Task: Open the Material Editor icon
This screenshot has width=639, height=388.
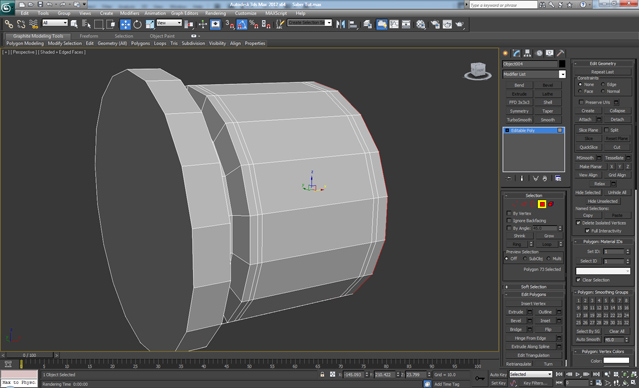Action: point(421,24)
